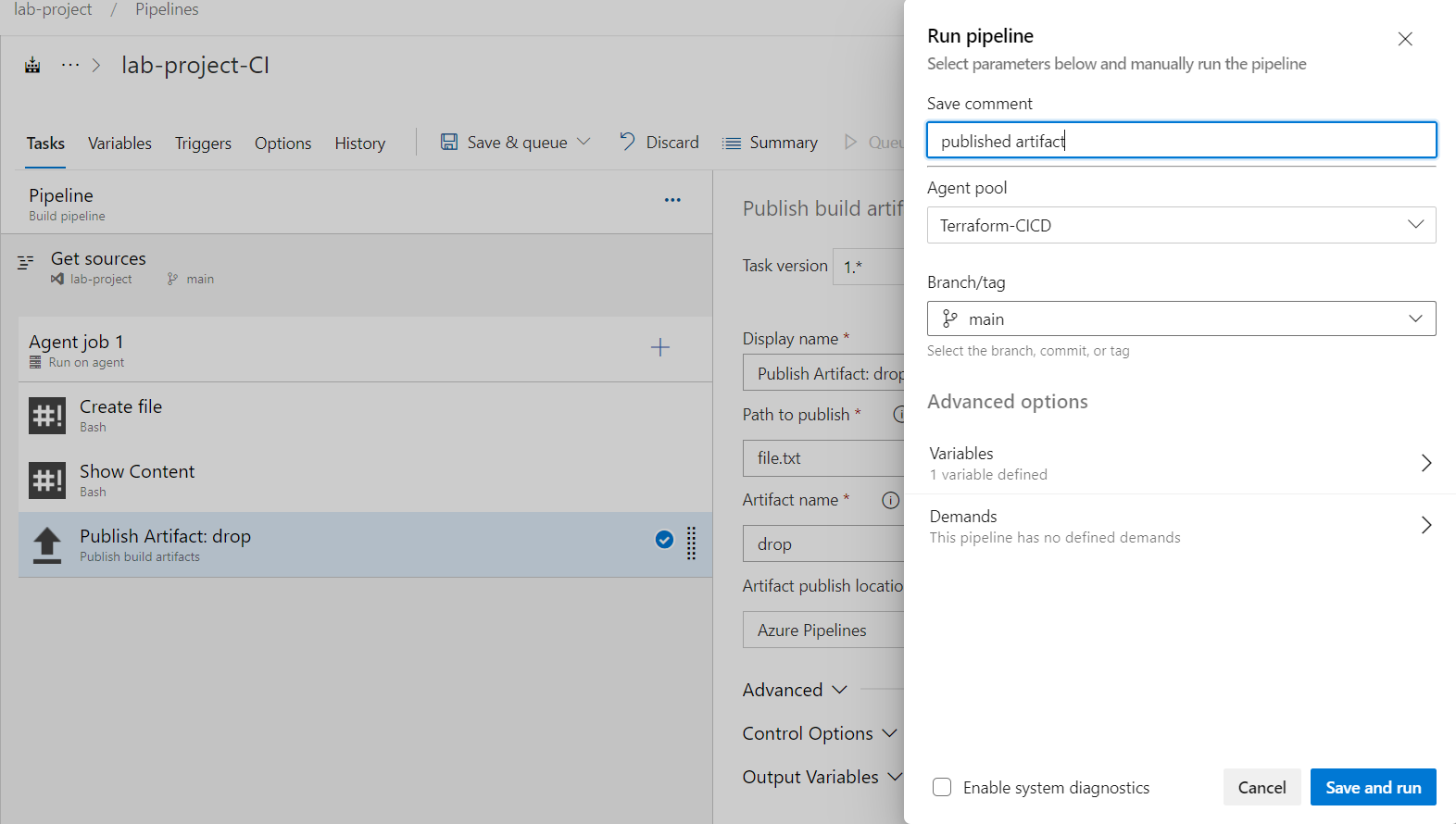Switch to the Variables tab
Viewport: 1456px width, 824px height.
tap(119, 144)
